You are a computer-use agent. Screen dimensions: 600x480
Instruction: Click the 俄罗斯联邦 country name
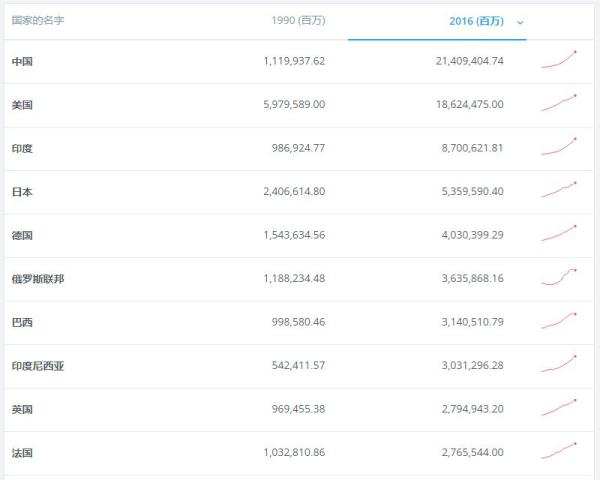coord(38,279)
